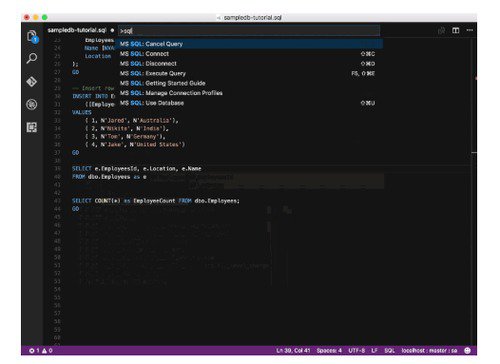
Task: Select MS SQL: Cancel Query command
Action: coord(249,44)
